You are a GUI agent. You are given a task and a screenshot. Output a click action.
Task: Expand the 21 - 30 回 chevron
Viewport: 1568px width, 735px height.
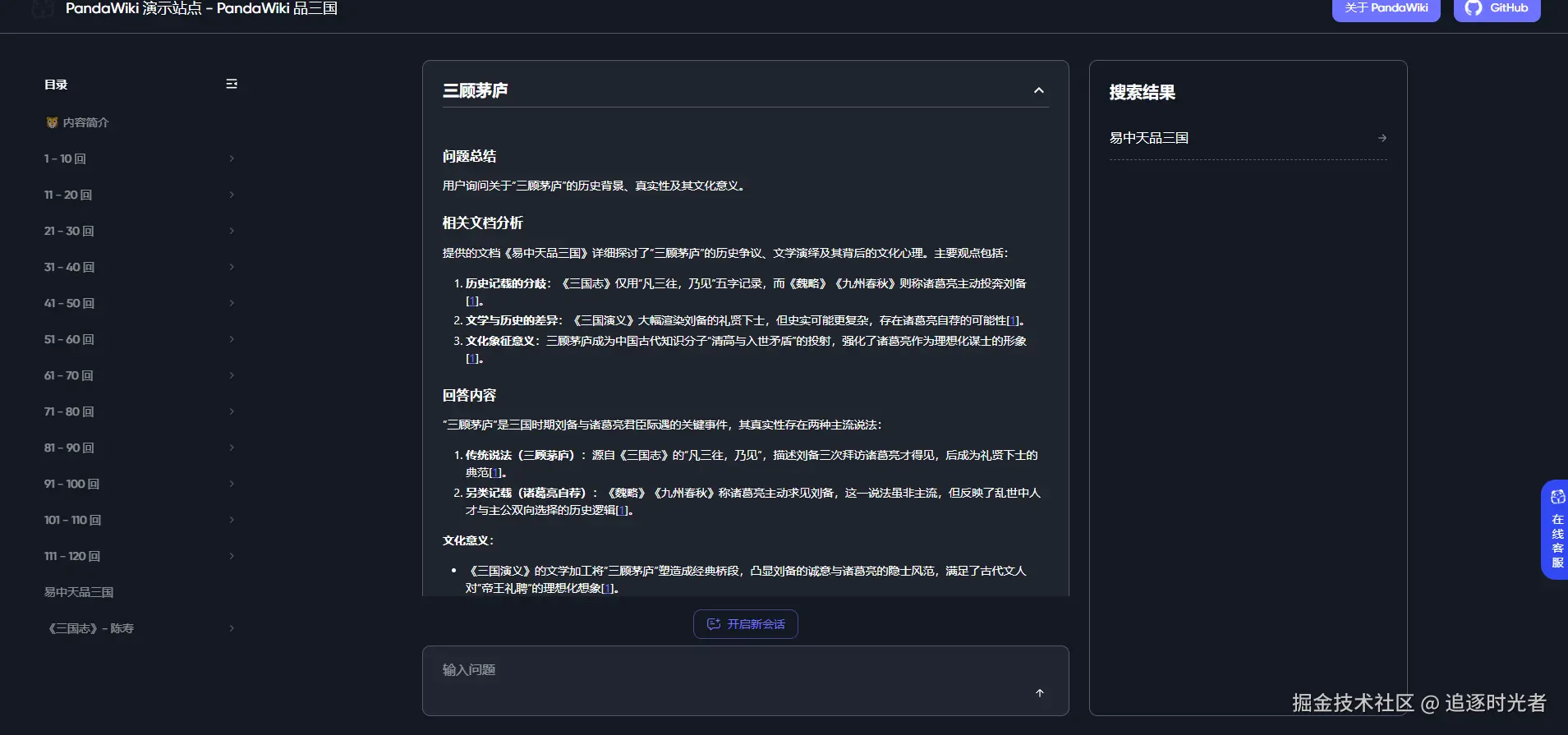pyautogui.click(x=232, y=231)
